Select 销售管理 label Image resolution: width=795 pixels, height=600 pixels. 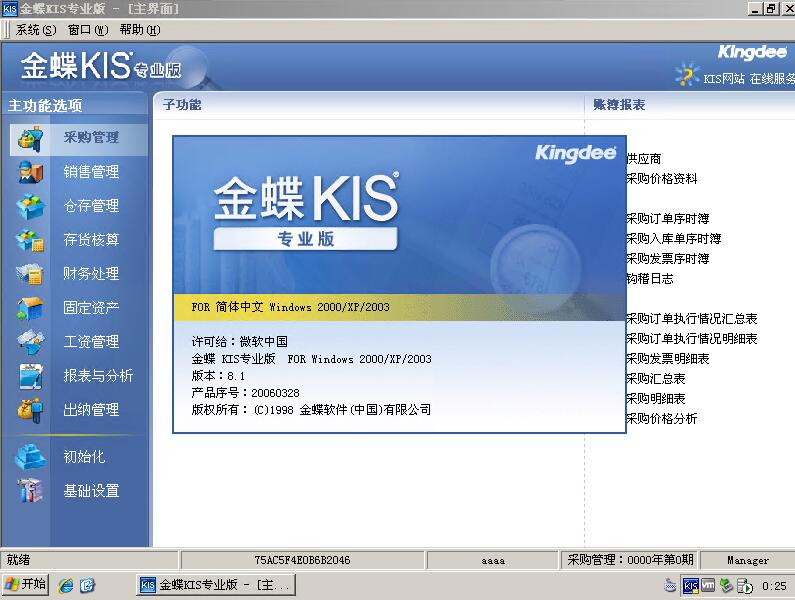pyautogui.click(x=91, y=171)
